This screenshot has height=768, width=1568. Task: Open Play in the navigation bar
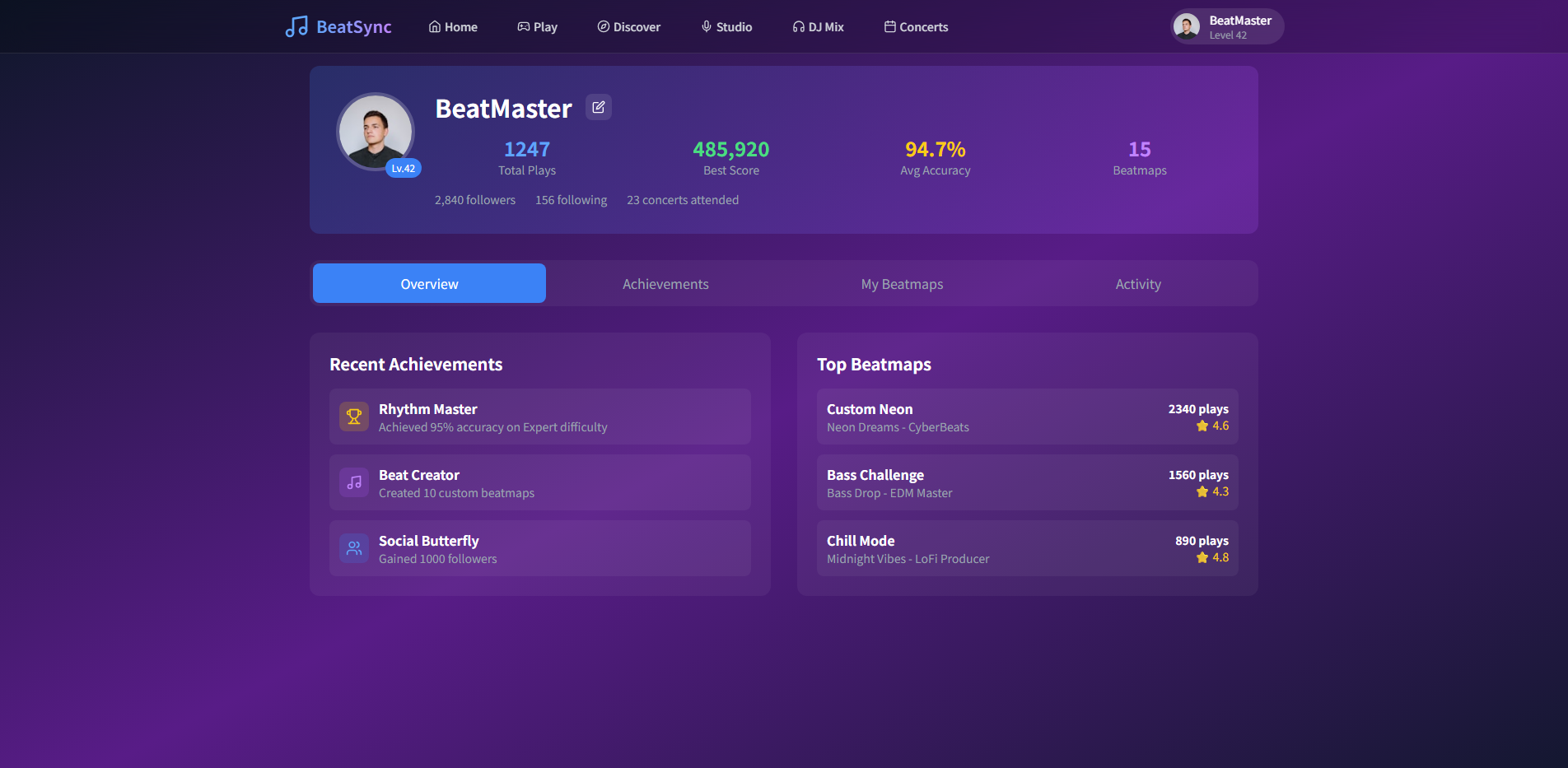[537, 26]
